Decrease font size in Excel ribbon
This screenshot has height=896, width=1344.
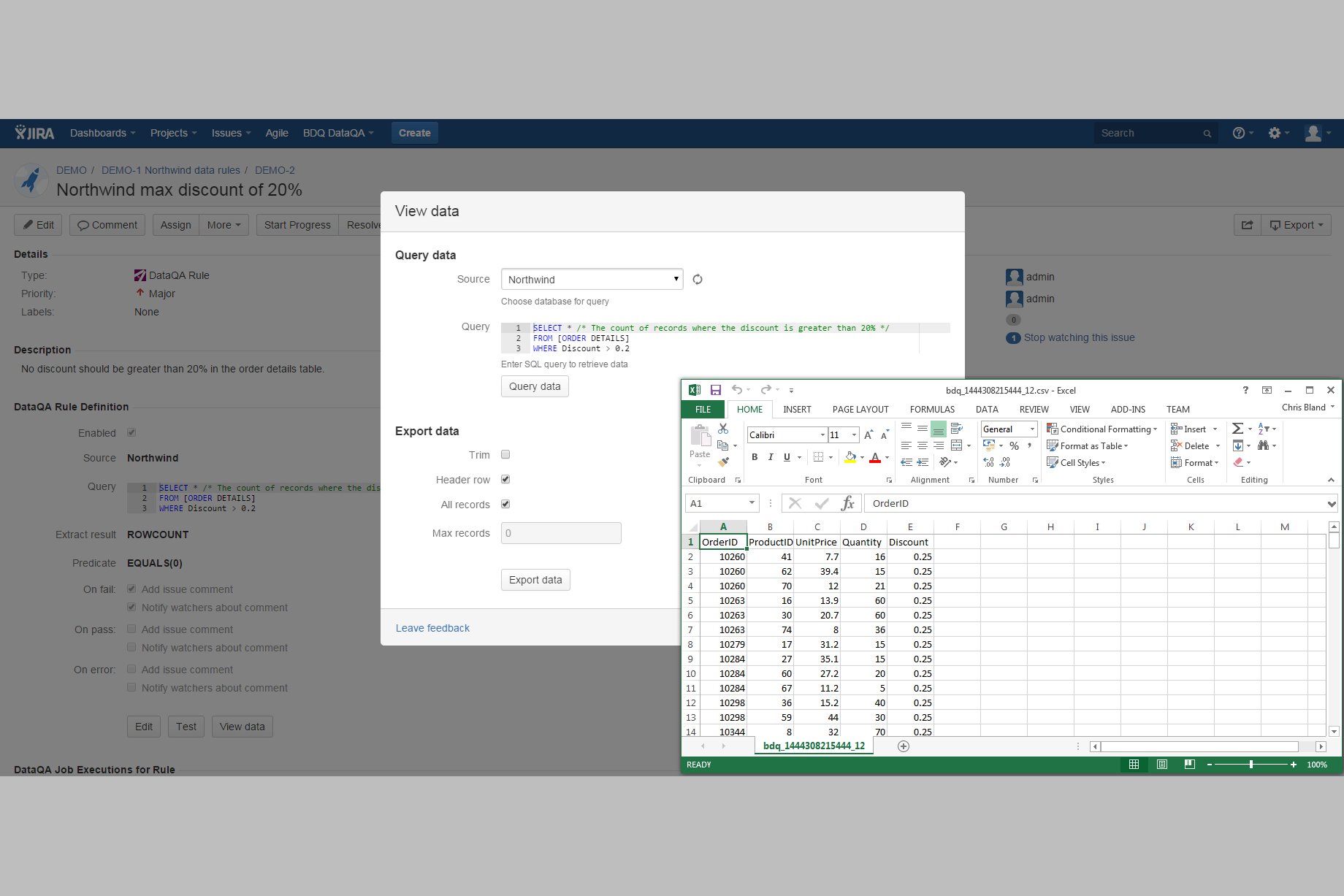(885, 434)
